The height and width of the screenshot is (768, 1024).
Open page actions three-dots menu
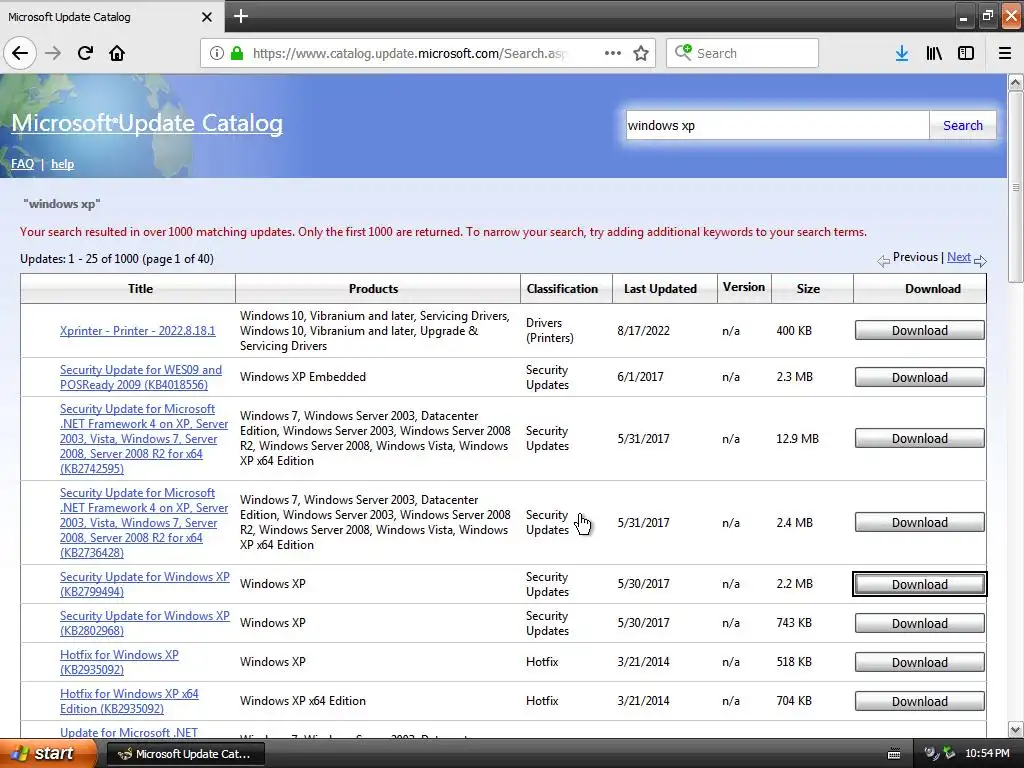point(613,53)
